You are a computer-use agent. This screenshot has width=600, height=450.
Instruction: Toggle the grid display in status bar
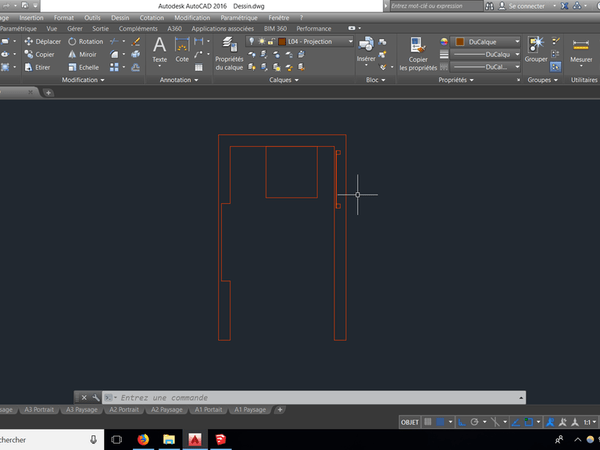coord(428,423)
